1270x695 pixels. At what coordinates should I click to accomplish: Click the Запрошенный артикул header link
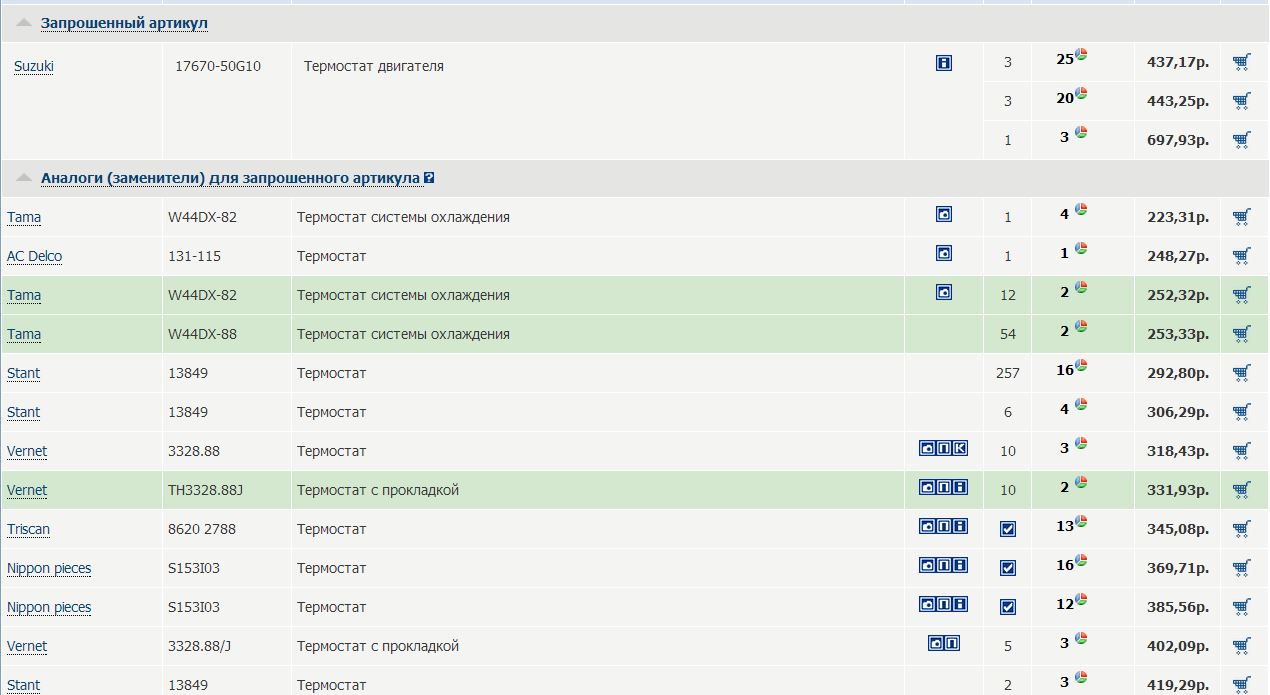(124, 23)
